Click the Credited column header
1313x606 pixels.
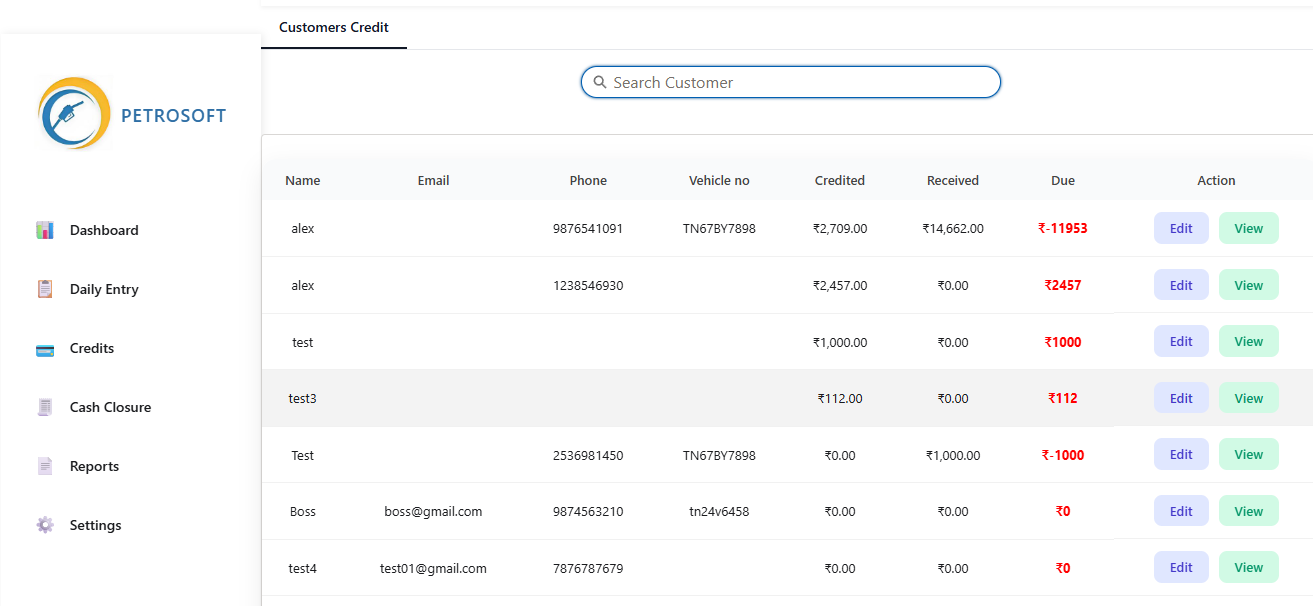pos(840,181)
